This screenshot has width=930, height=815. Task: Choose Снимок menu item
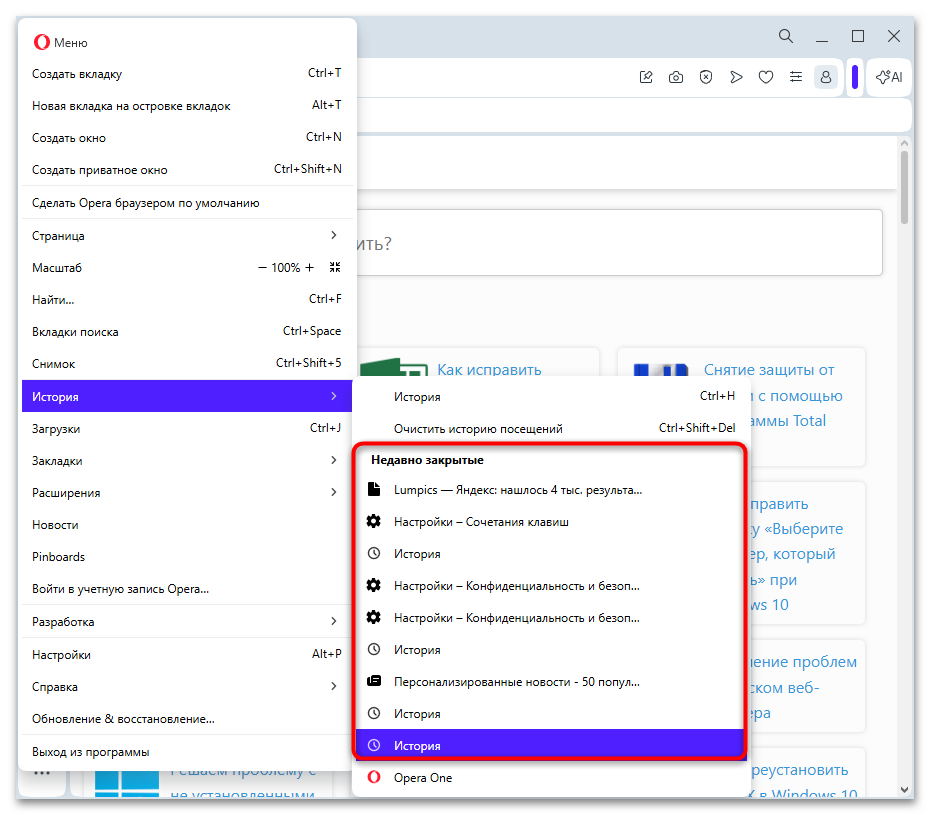coord(187,364)
